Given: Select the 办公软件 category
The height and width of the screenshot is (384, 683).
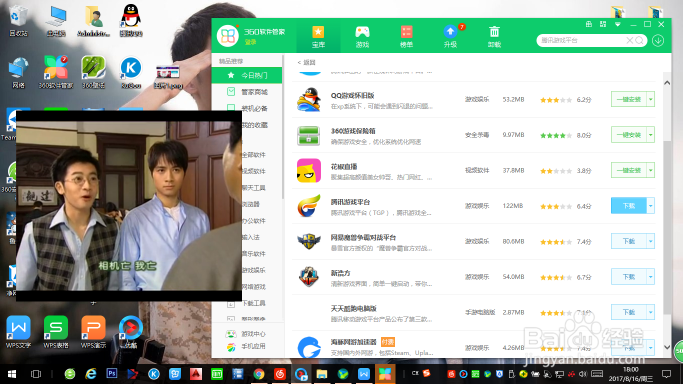Looking at the screenshot, I should coord(254,221).
